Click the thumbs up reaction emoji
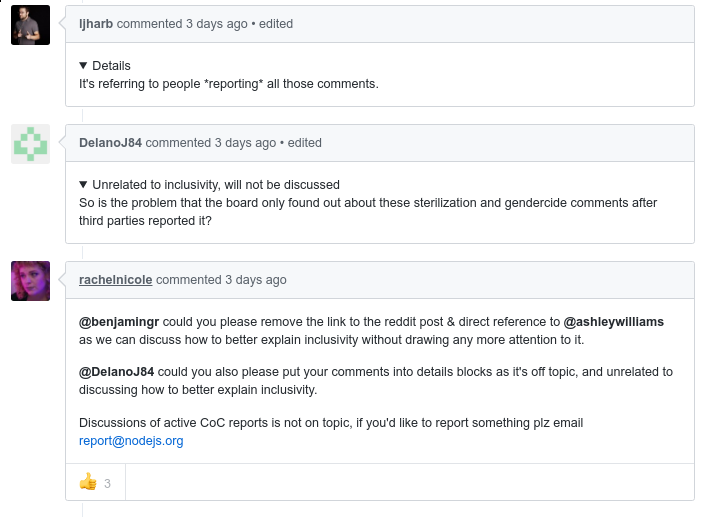 (x=88, y=482)
